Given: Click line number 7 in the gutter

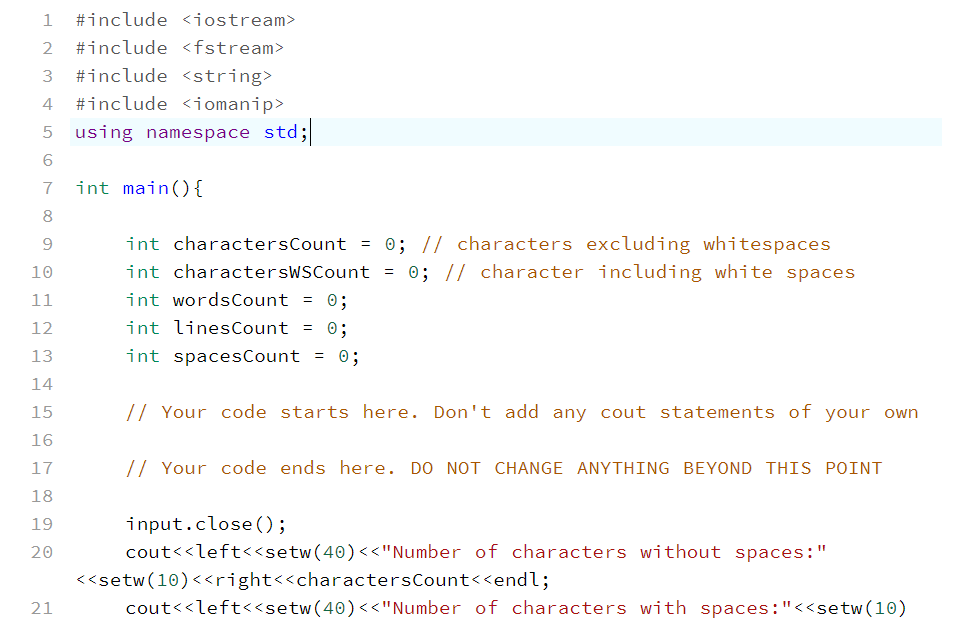Looking at the screenshot, I should (47, 187).
